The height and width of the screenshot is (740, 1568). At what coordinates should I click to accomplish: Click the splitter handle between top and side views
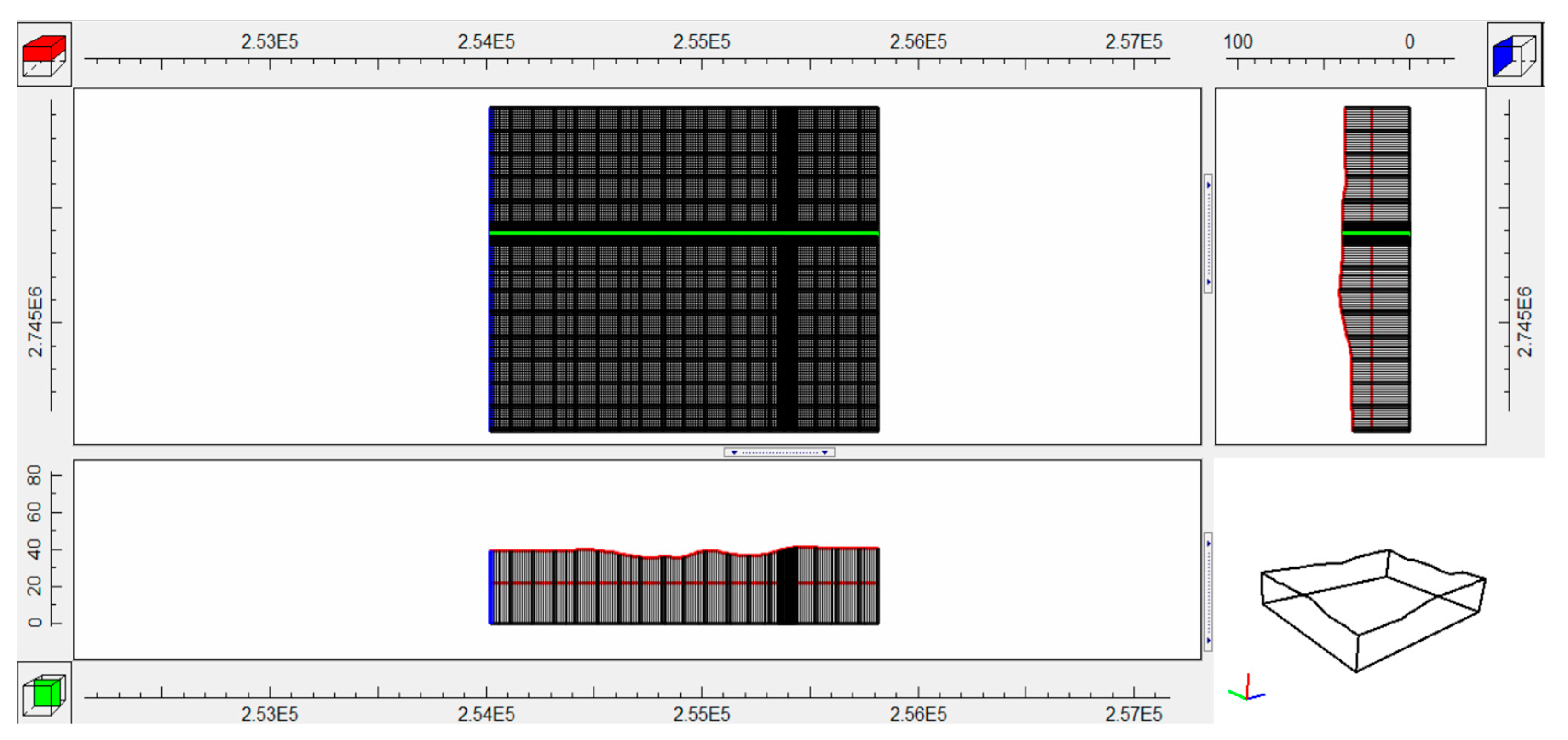click(1208, 233)
